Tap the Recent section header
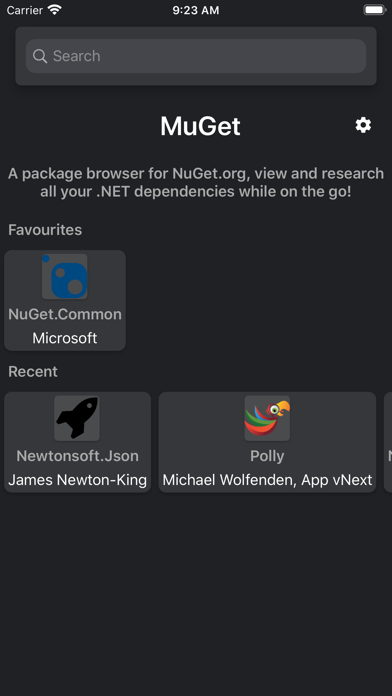 pos(33,372)
